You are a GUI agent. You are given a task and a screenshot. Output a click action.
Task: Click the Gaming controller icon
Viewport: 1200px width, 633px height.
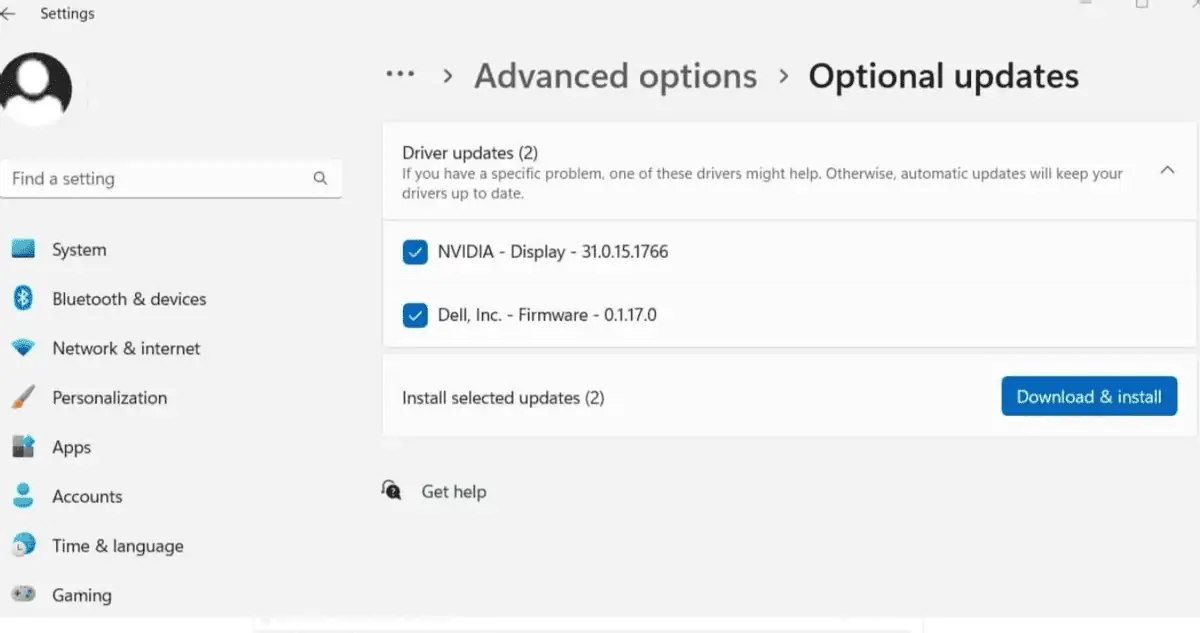(x=23, y=595)
